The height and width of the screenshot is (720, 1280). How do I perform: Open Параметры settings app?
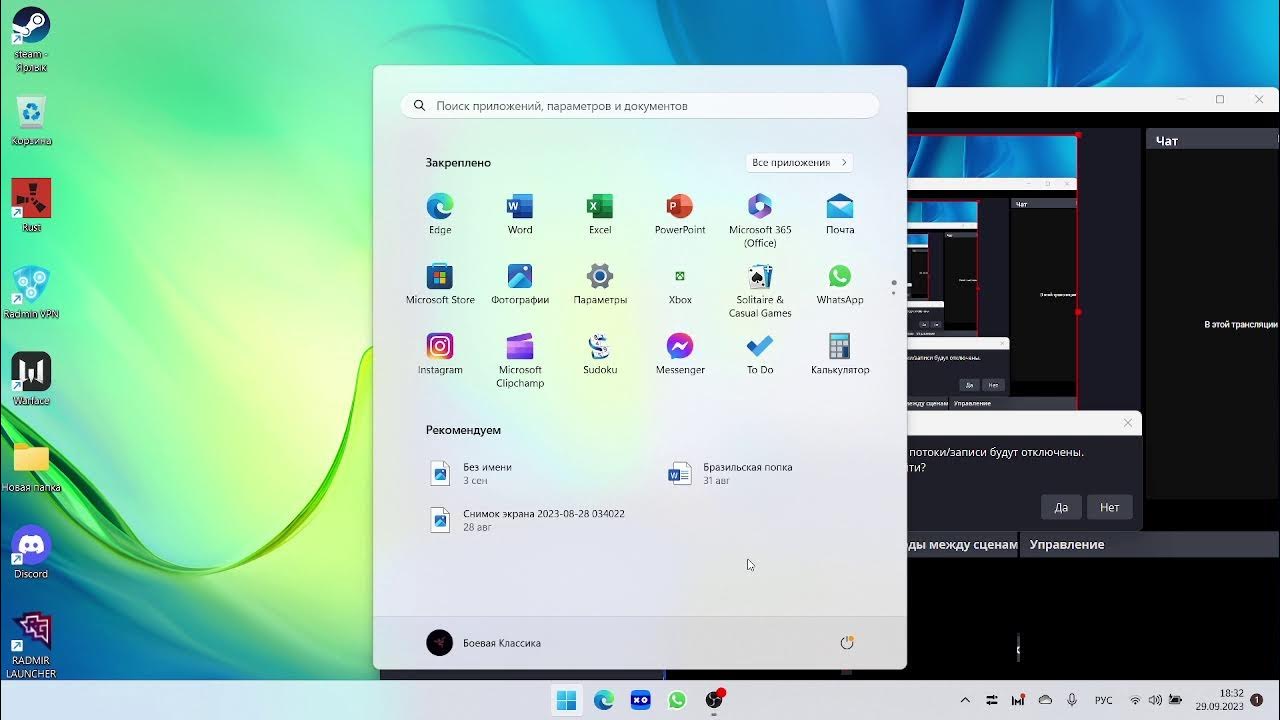tap(600, 284)
